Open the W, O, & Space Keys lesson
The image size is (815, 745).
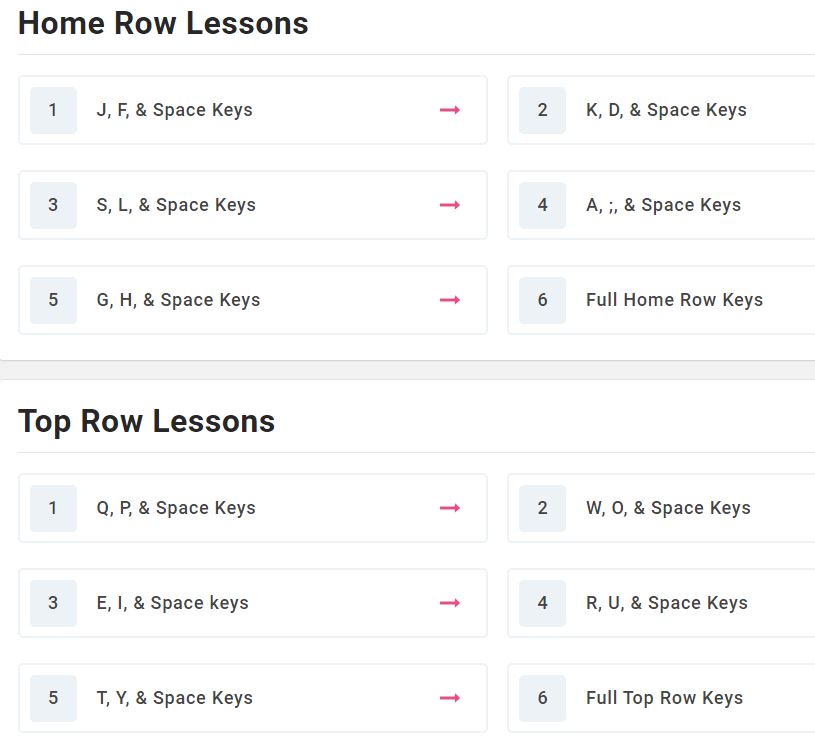(661, 508)
